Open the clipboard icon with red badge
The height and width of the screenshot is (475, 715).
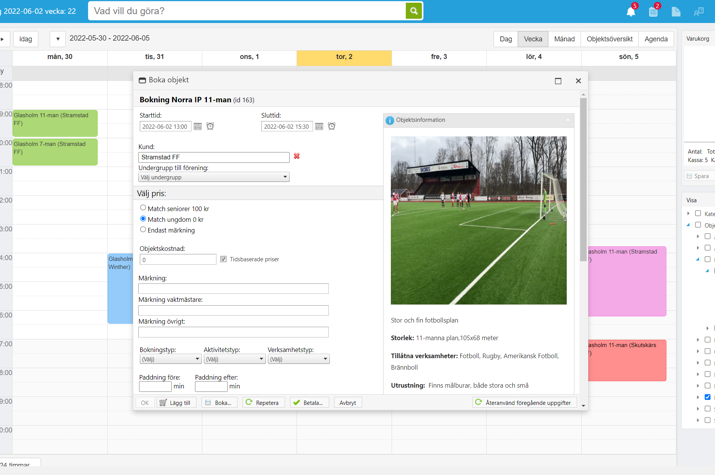tap(653, 12)
